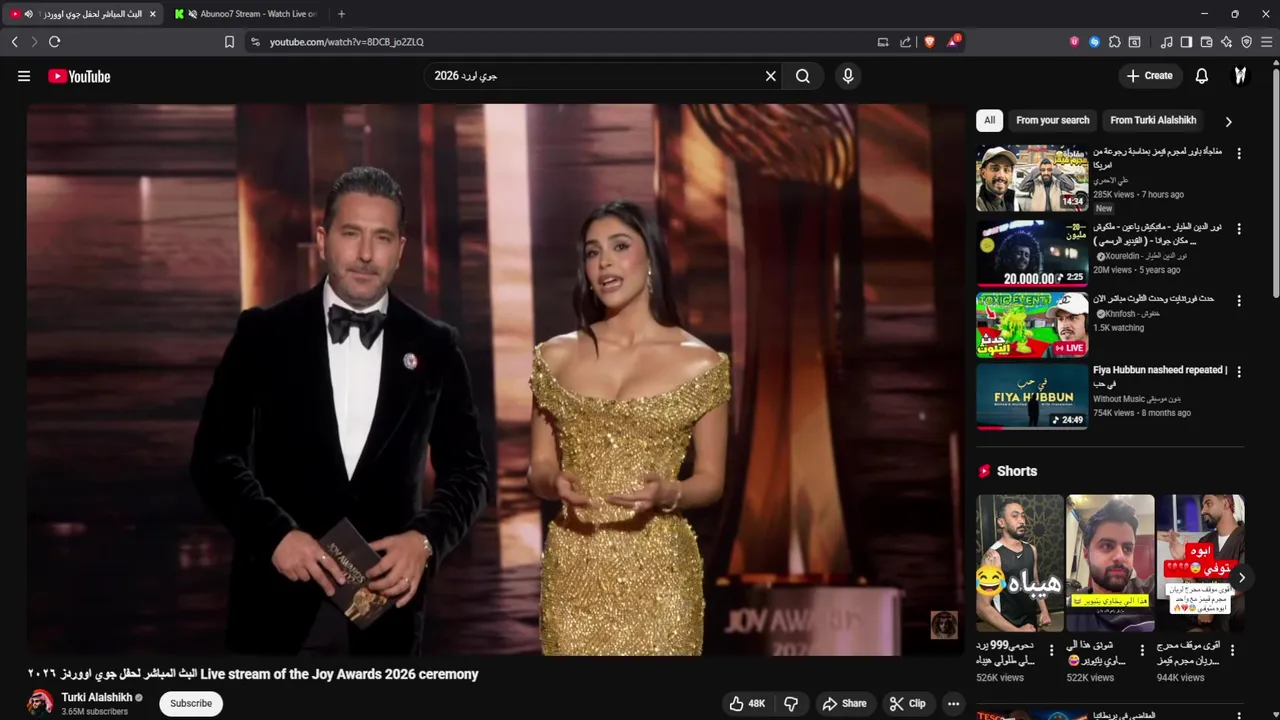Click the Joy Awards video player

(x=496, y=380)
